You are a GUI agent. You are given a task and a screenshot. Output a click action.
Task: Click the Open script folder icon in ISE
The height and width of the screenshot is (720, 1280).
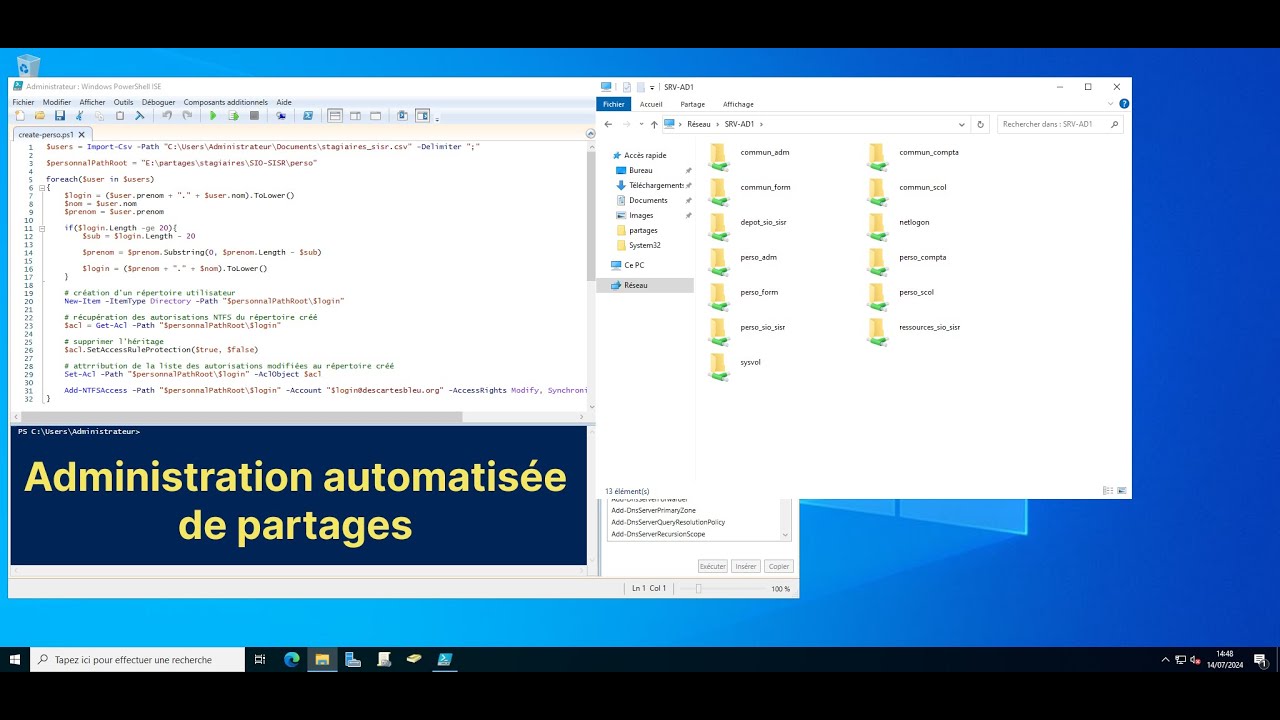tap(40, 116)
